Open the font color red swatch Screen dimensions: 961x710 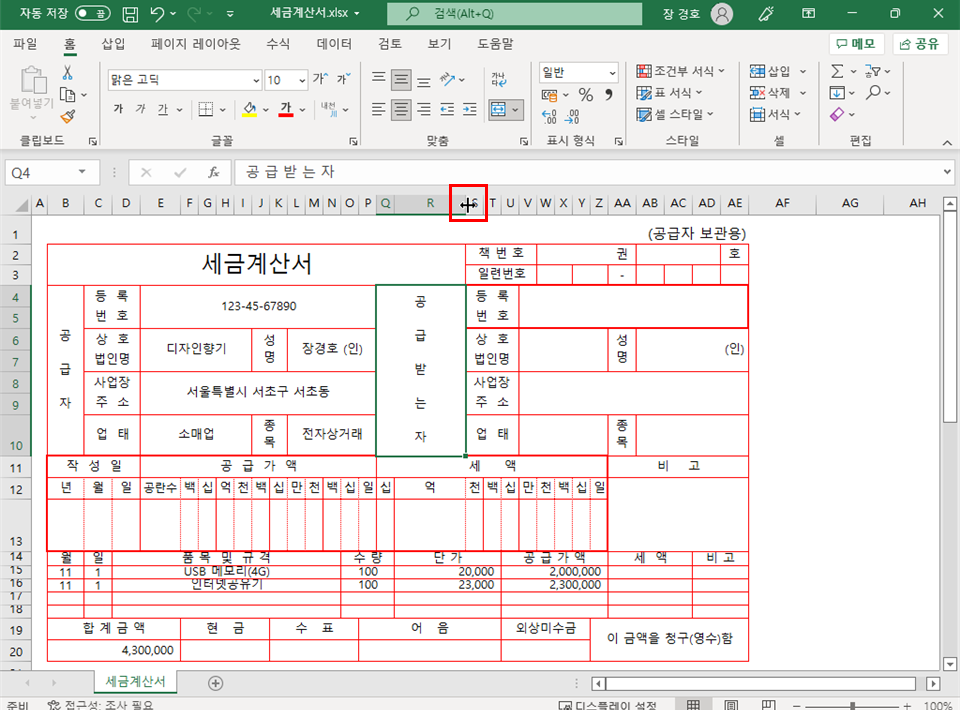pyautogui.click(x=286, y=110)
